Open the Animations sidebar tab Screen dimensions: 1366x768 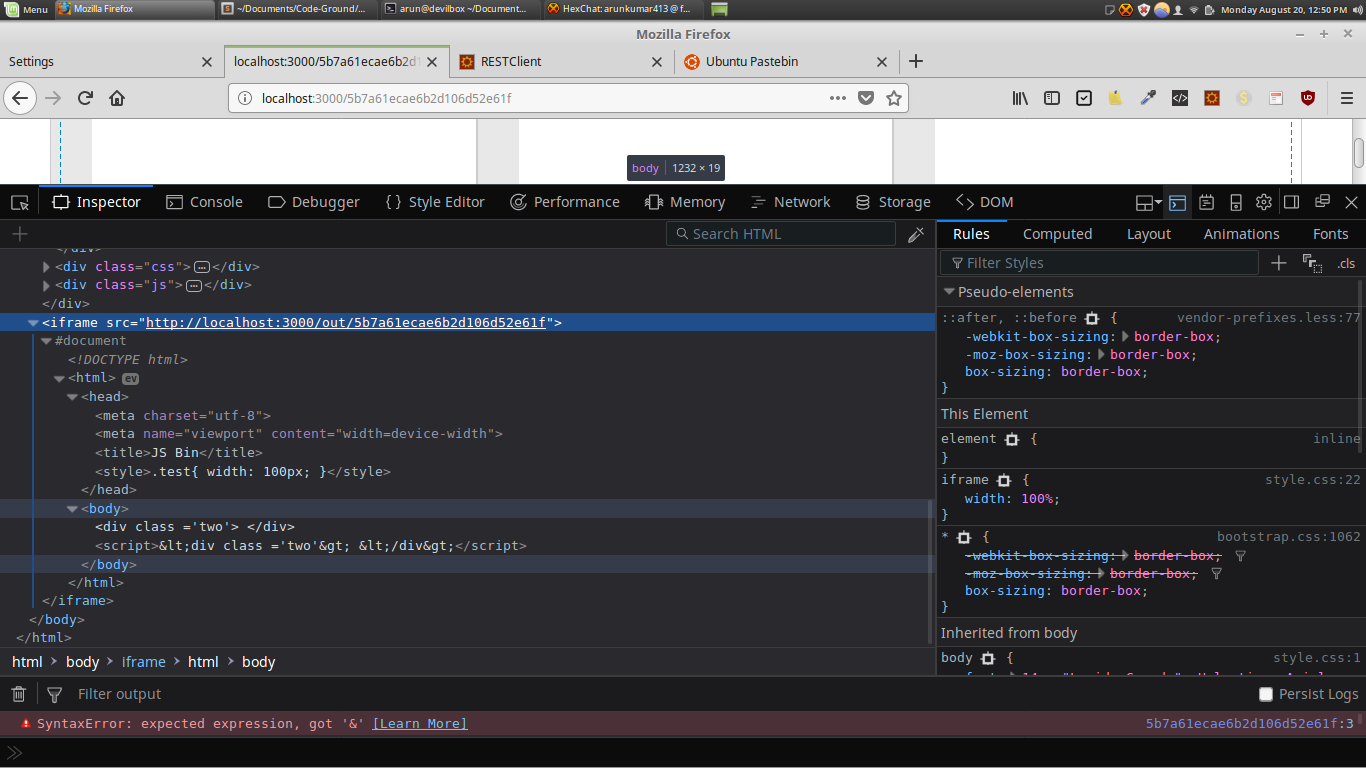1241,234
